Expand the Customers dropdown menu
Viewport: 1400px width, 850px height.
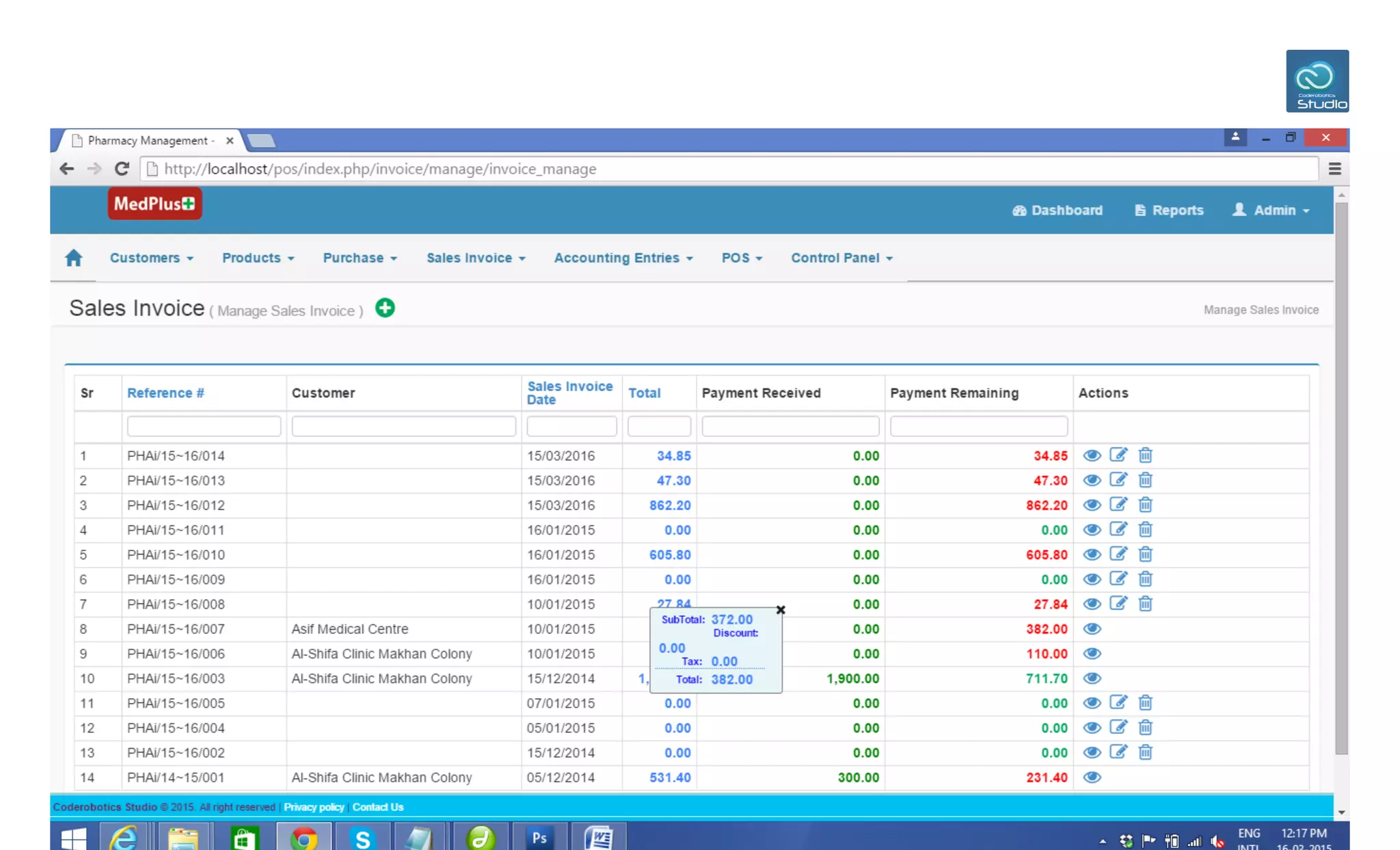[151, 258]
